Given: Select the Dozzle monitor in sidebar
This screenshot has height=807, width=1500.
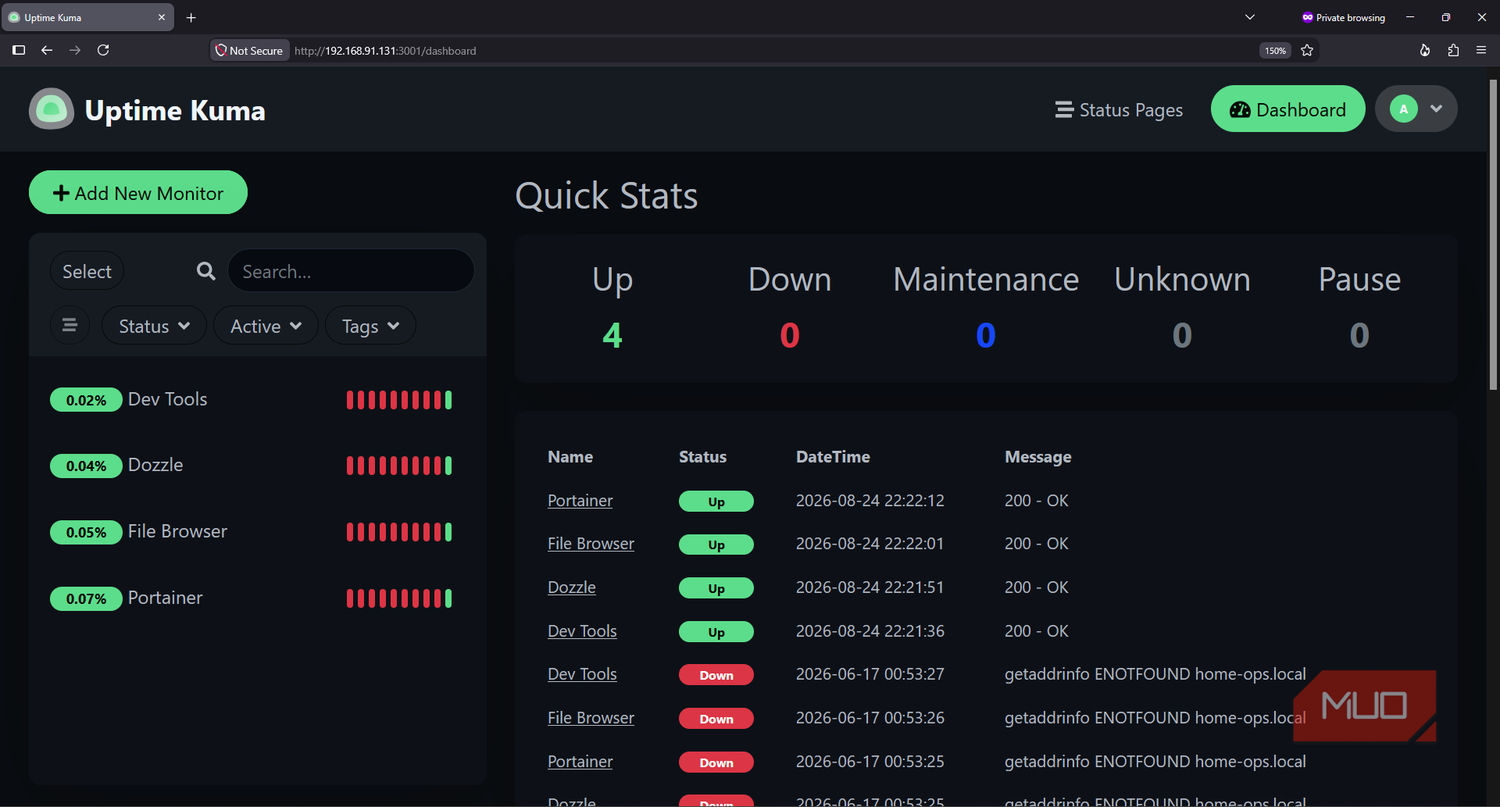Looking at the screenshot, I should coord(258,466).
